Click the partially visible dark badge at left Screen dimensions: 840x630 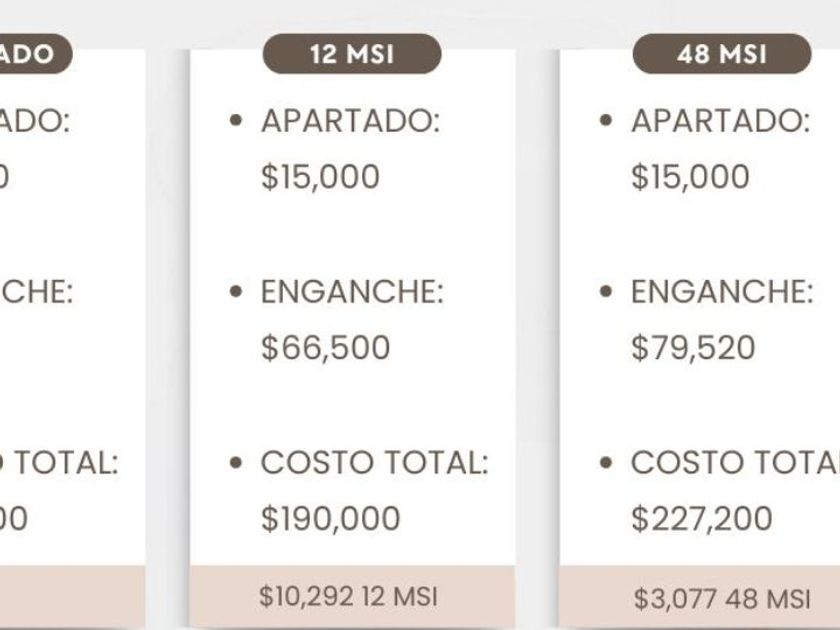tap(35, 54)
